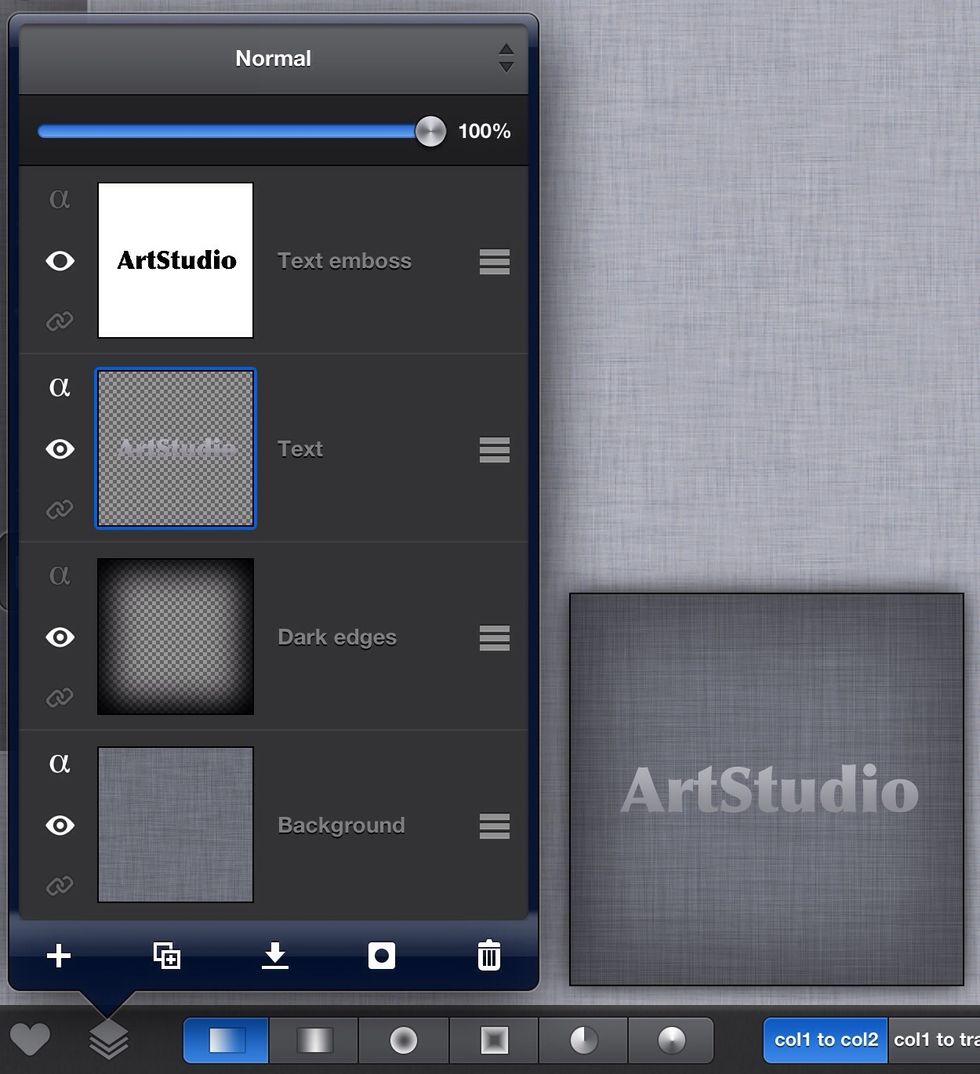Tap the Normal blend mode bar
The height and width of the screenshot is (1074, 980).
pyautogui.click(x=272, y=58)
